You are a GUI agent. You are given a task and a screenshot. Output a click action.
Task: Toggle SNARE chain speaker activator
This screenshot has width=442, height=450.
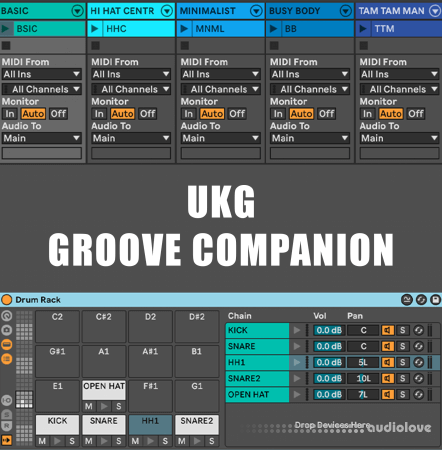388,346
